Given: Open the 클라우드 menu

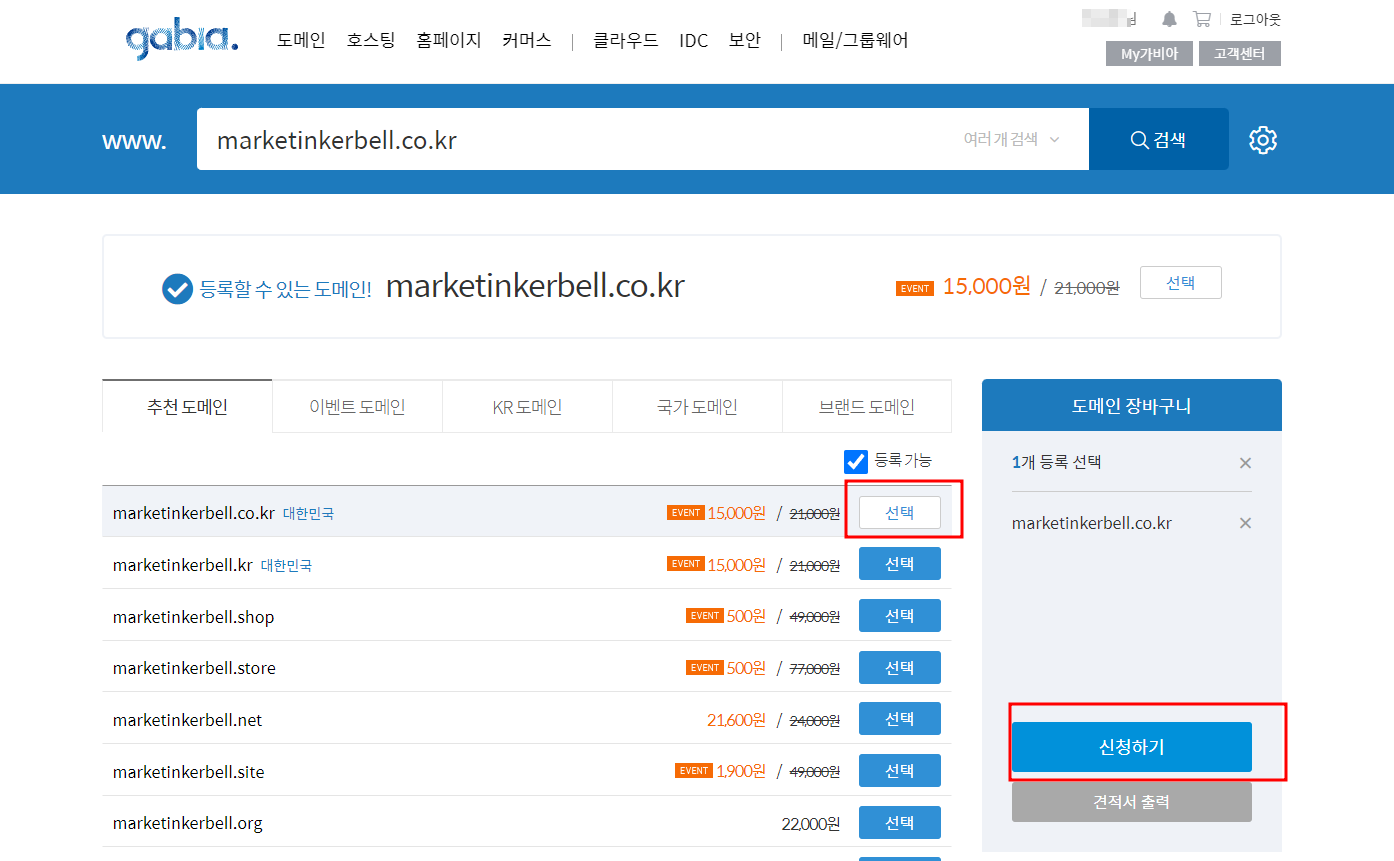Looking at the screenshot, I should 624,40.
